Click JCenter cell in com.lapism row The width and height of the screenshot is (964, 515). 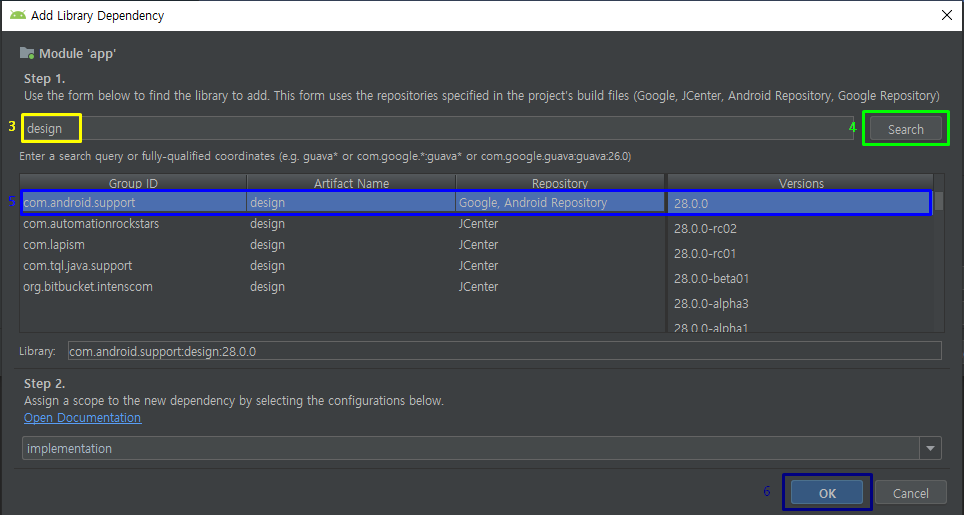pyautogui.click(x=560, y=245)
